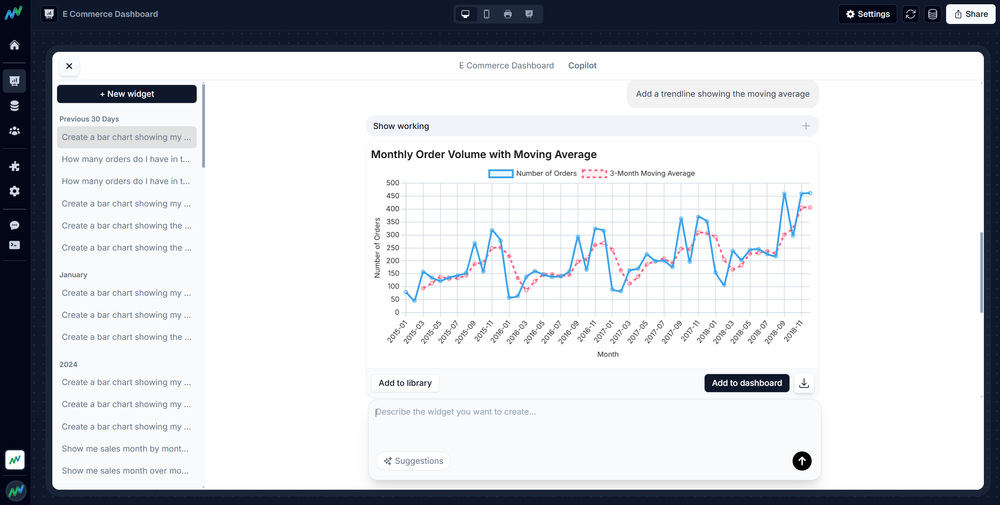Expand the Show working section
Viewport: 1000px width, 505px height.
[x=592, y=126]
